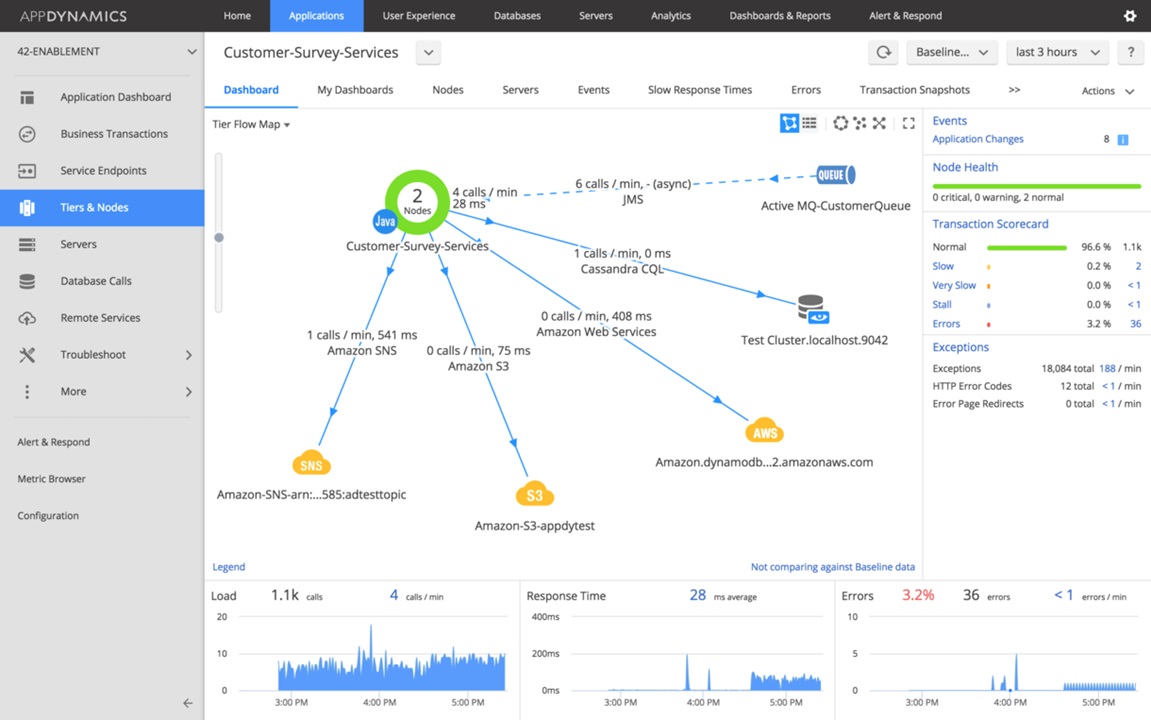Select the flow map view icon
1151x720 pixels.
tap(789, 123)
